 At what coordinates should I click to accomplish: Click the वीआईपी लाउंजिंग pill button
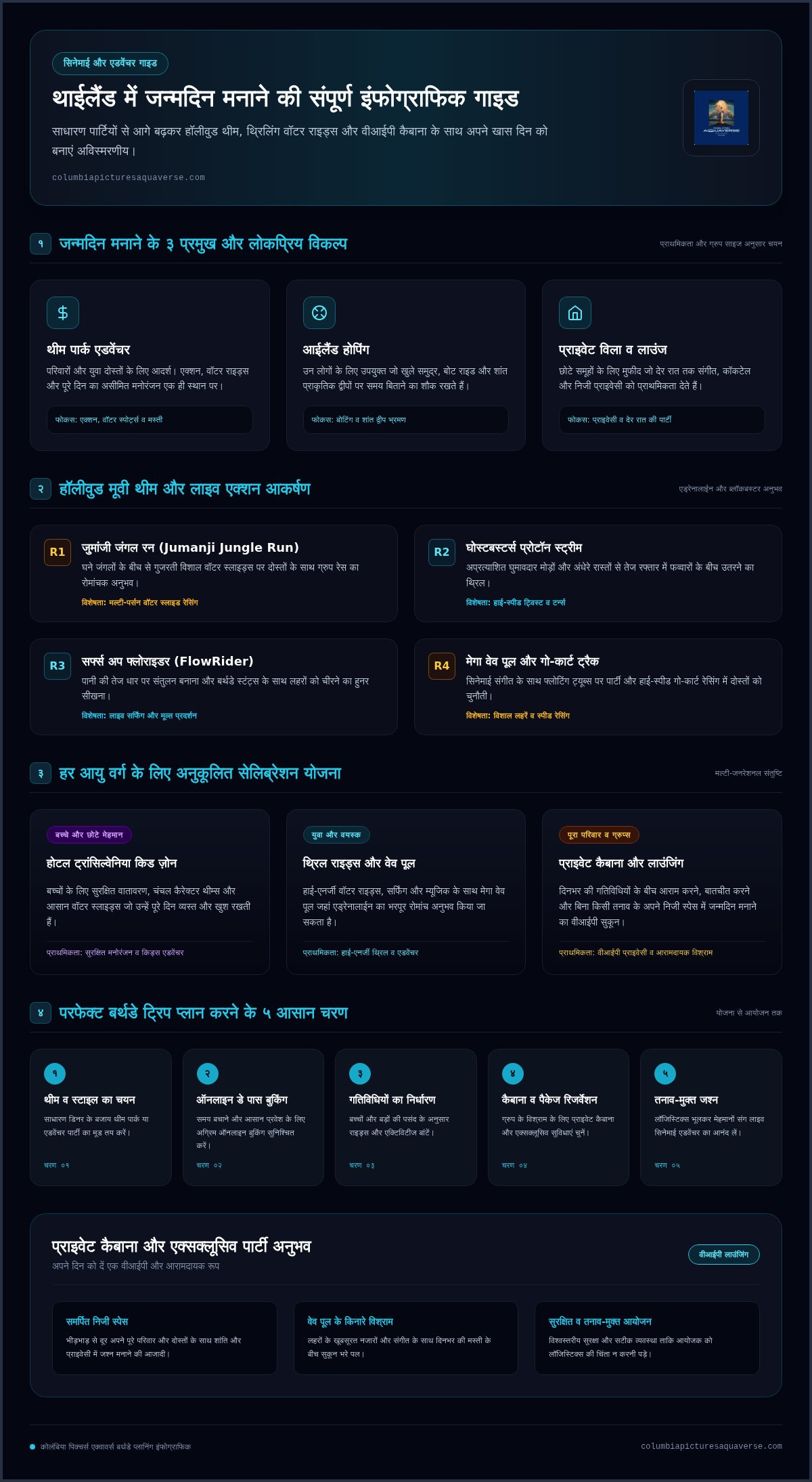click(x=724, y=1255)
